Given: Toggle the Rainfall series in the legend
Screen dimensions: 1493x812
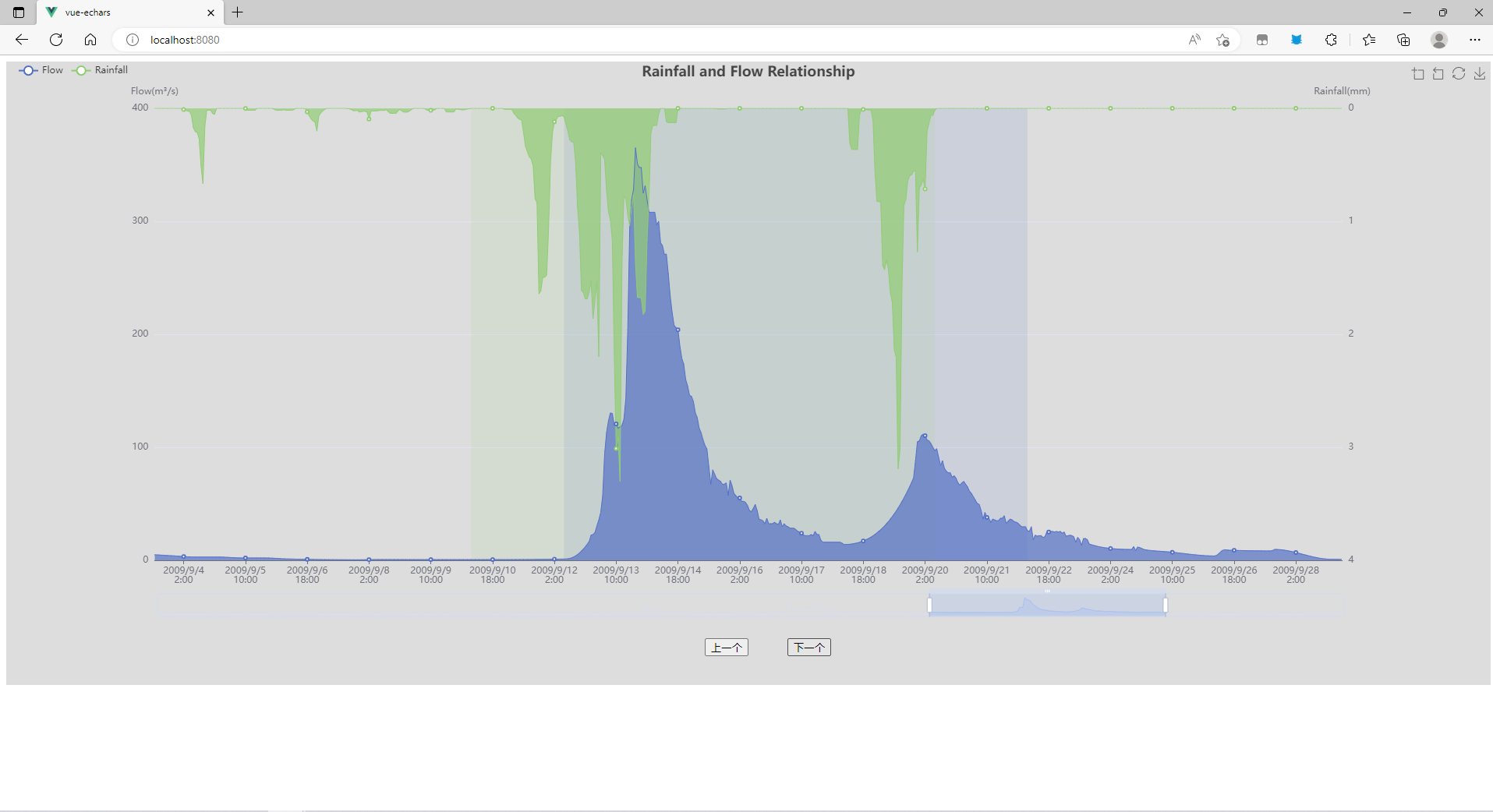Looking at the screenshot, I should point(100,70).
